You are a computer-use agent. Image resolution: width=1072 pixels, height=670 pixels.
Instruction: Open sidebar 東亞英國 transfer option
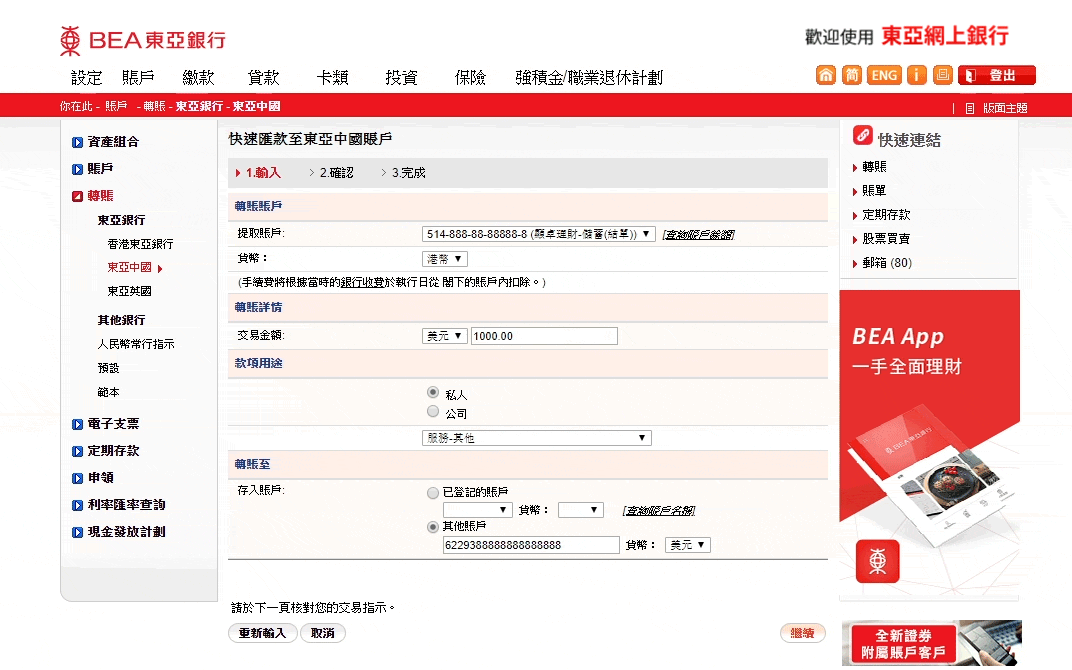[129, 291]
